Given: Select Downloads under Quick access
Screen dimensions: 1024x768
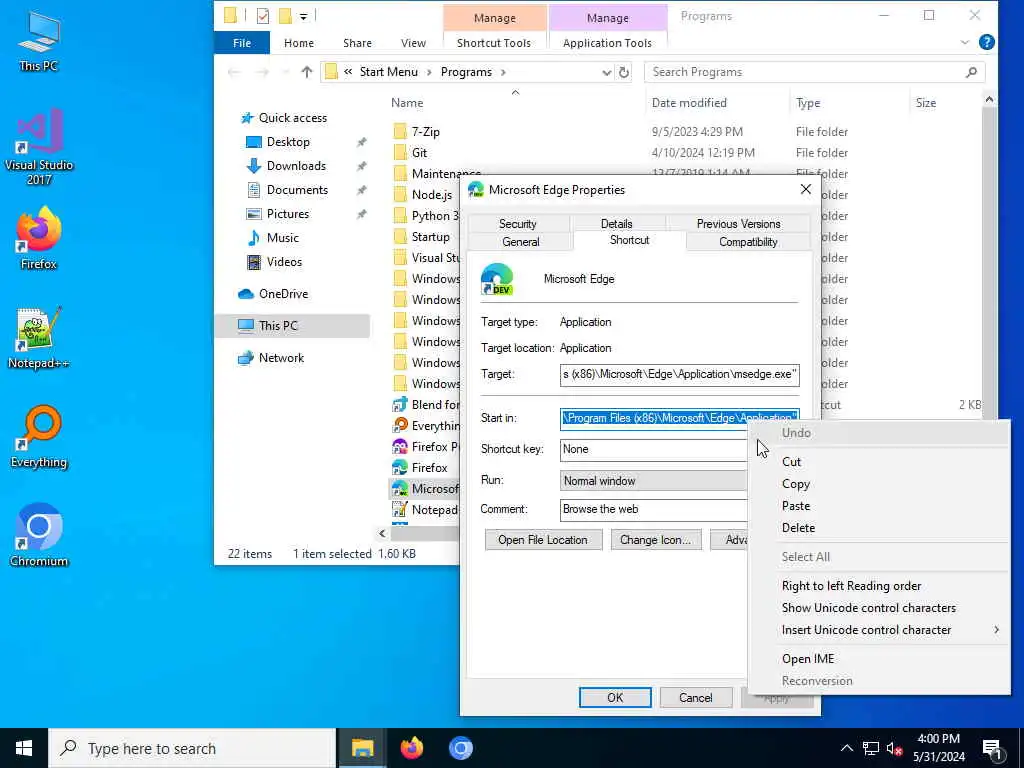Looking at the screenshot, I should [x=296, y=166].
